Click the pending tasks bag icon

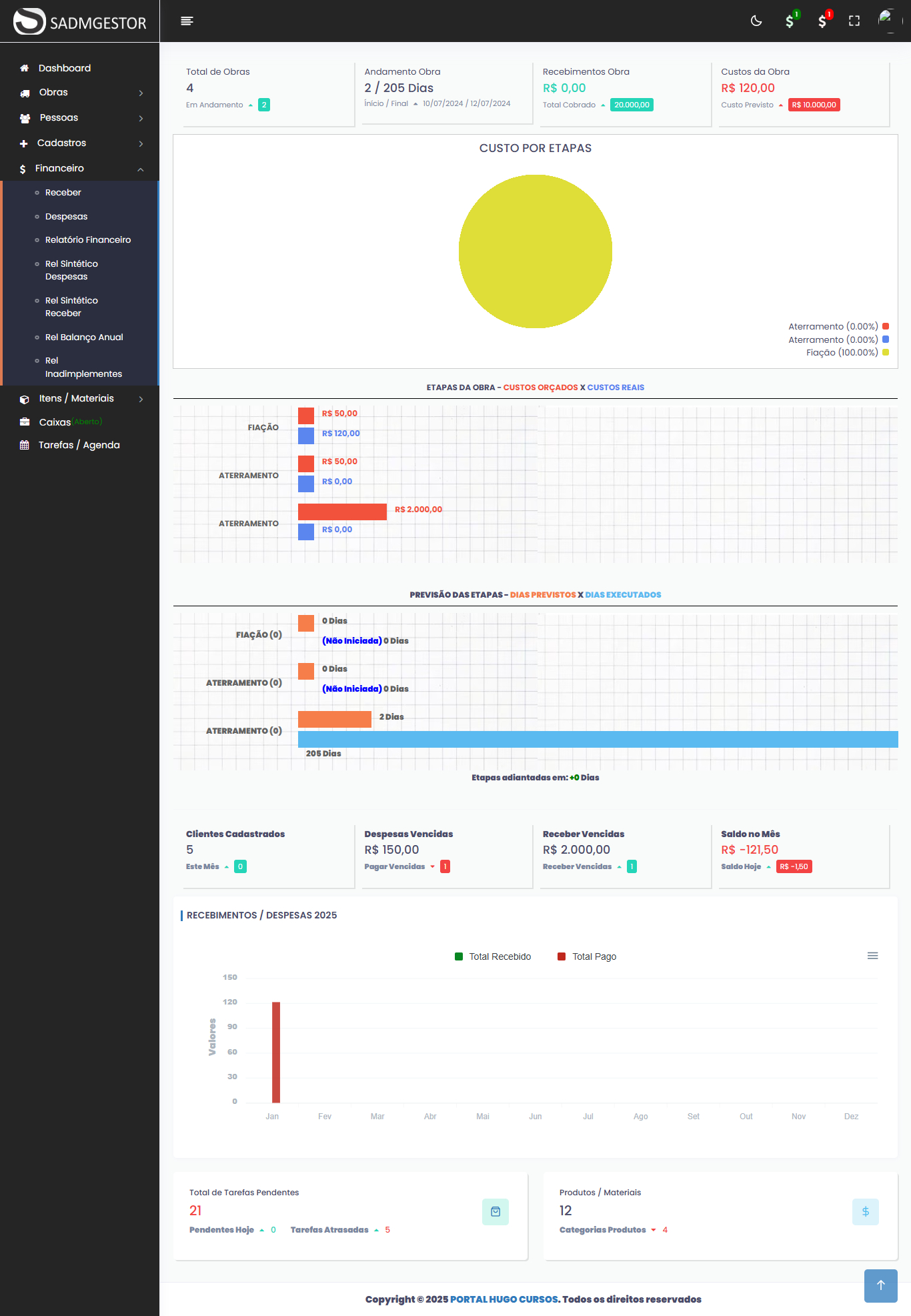tap(496, 1212)
